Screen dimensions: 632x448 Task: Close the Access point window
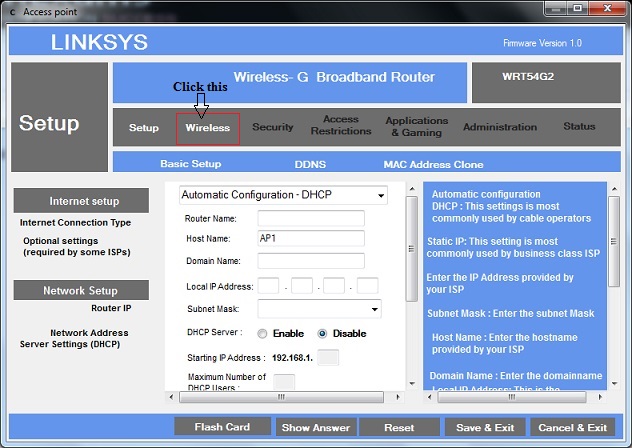pos(607,8)
